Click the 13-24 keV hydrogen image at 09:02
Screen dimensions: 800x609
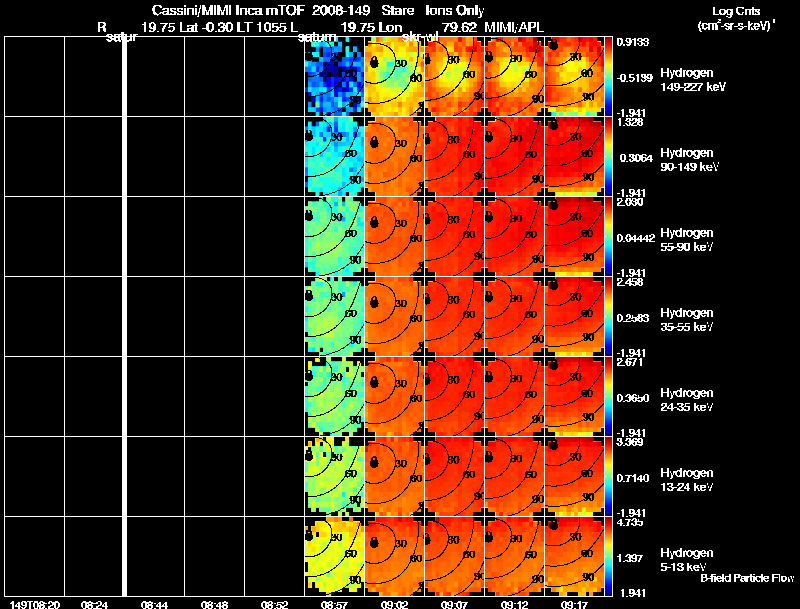pos(394,476)
